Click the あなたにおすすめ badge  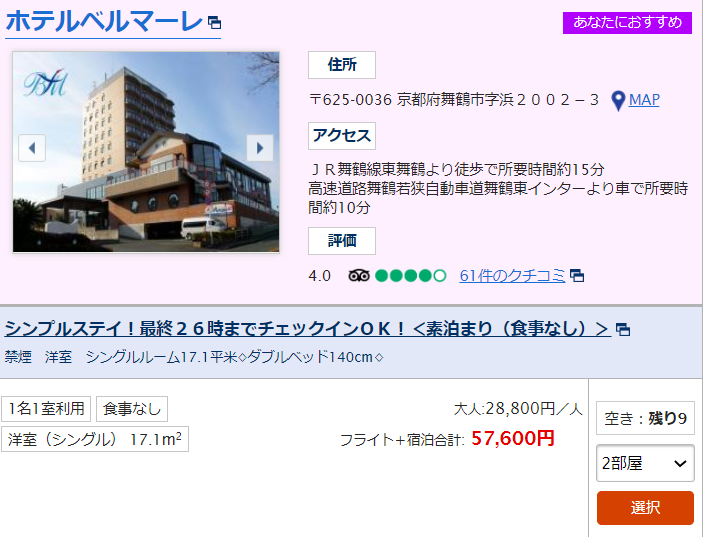click(627, 22)
